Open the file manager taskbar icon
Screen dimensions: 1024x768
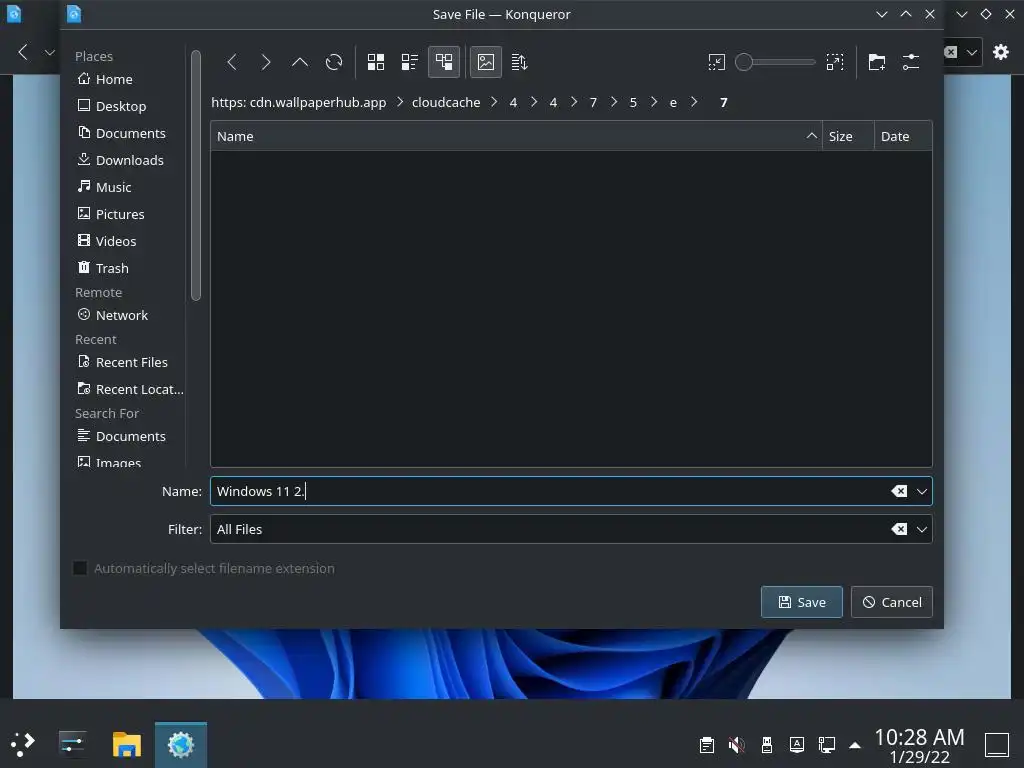click(x=127, y=744)
